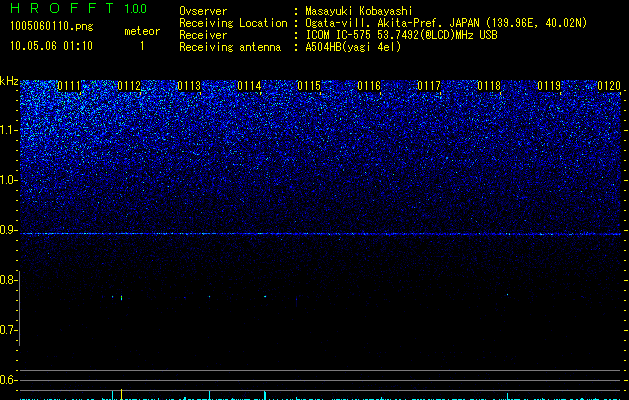The width and height of the screenshot is (629, 400).
Task: Click the 0.7 frequency axis label
Action: click(9, 330)
